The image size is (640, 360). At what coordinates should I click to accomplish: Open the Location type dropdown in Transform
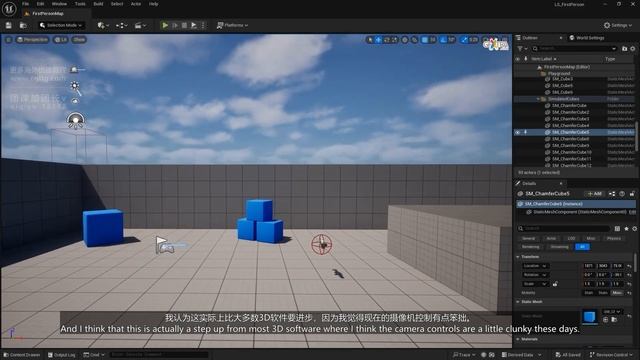[535, 266]
